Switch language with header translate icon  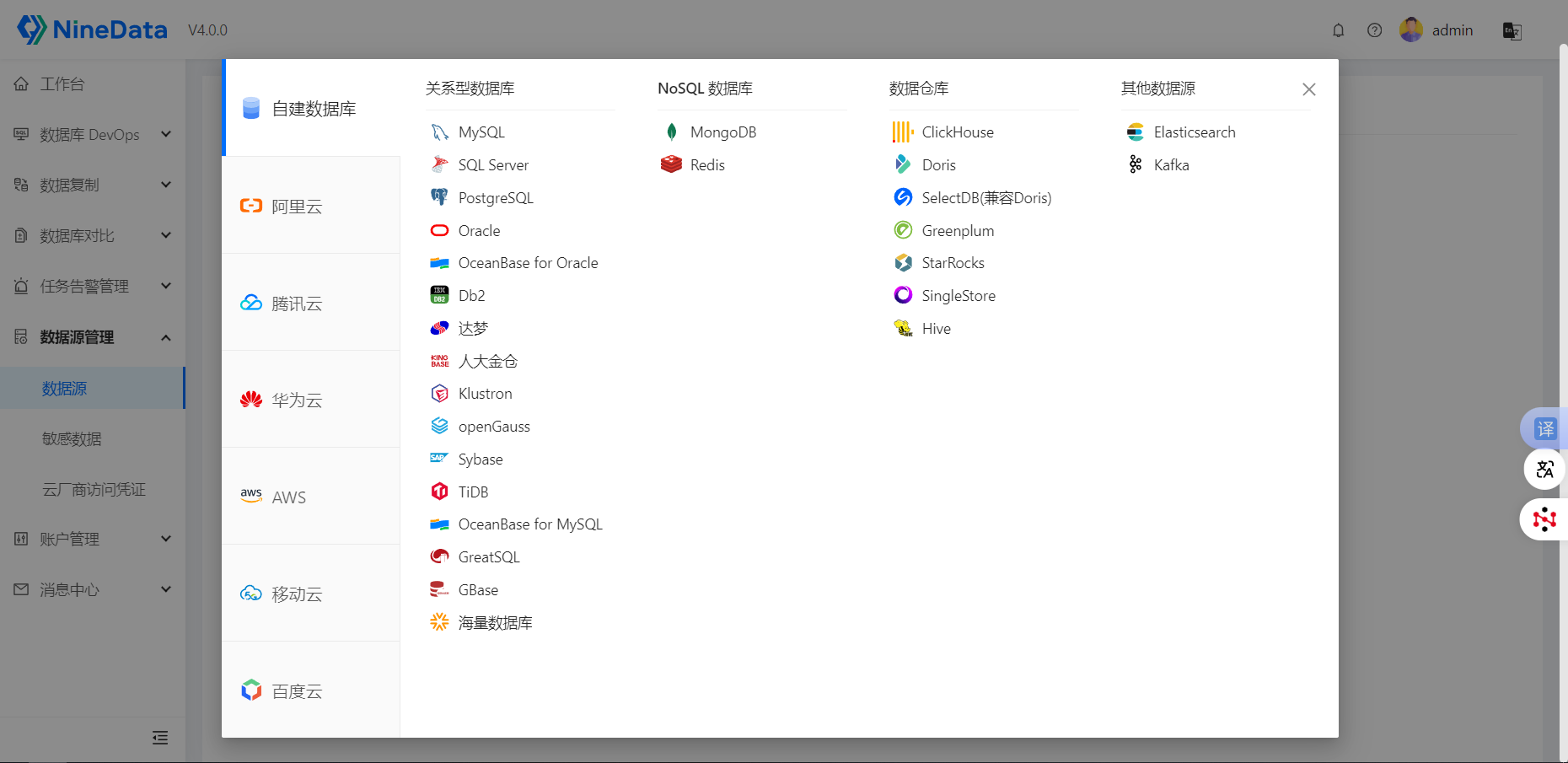click(1512, 31)
